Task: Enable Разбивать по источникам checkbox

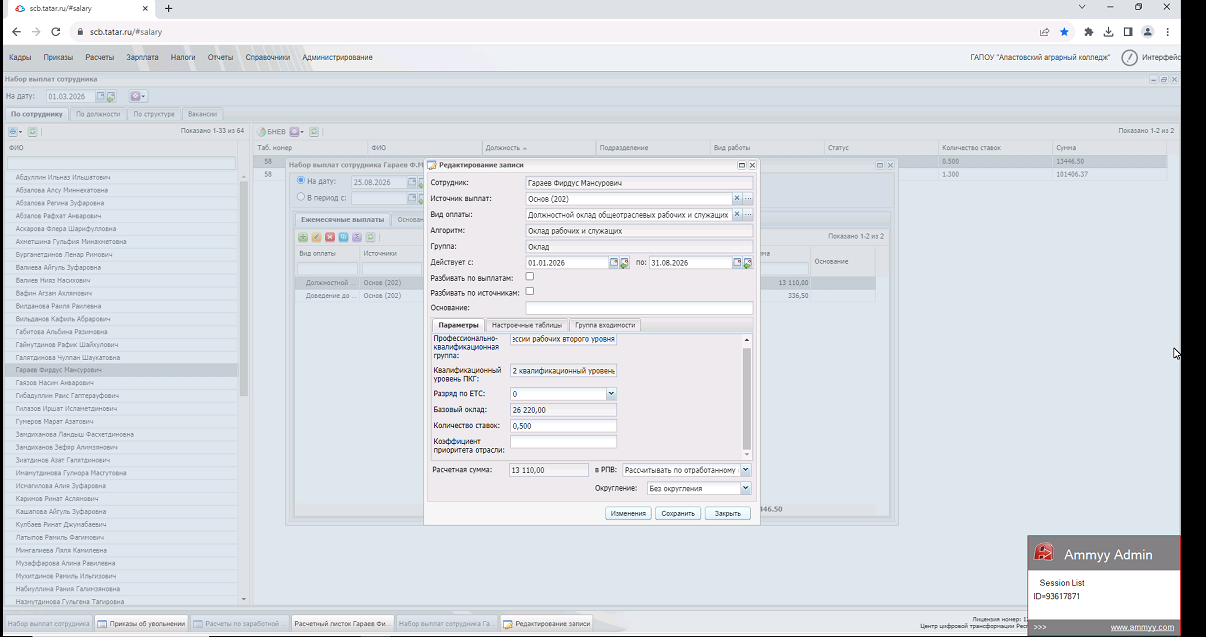Action: pyautogui.click(x=530, y=292)
